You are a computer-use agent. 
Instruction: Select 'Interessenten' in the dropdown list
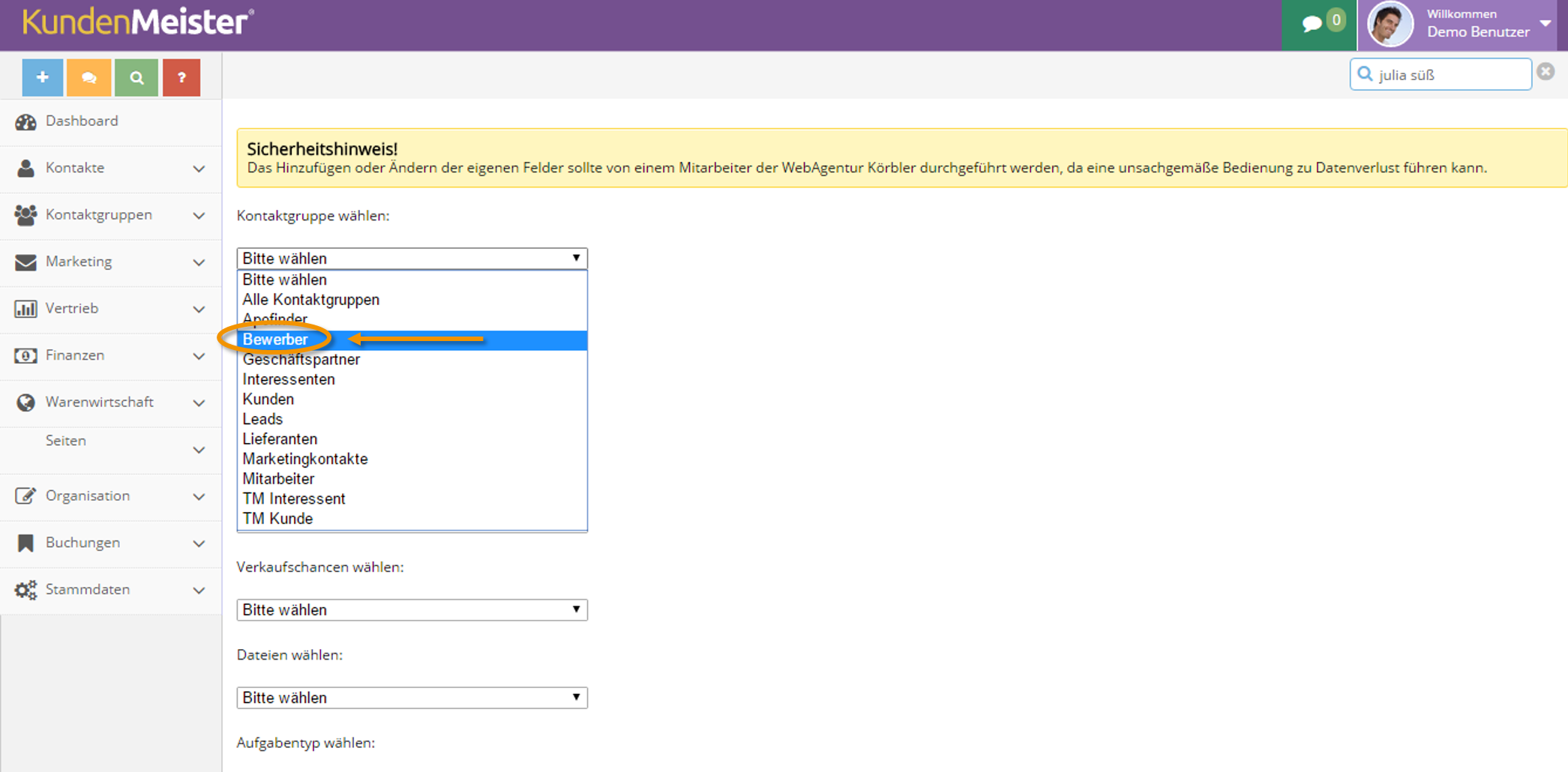click(x=412, y=379)
